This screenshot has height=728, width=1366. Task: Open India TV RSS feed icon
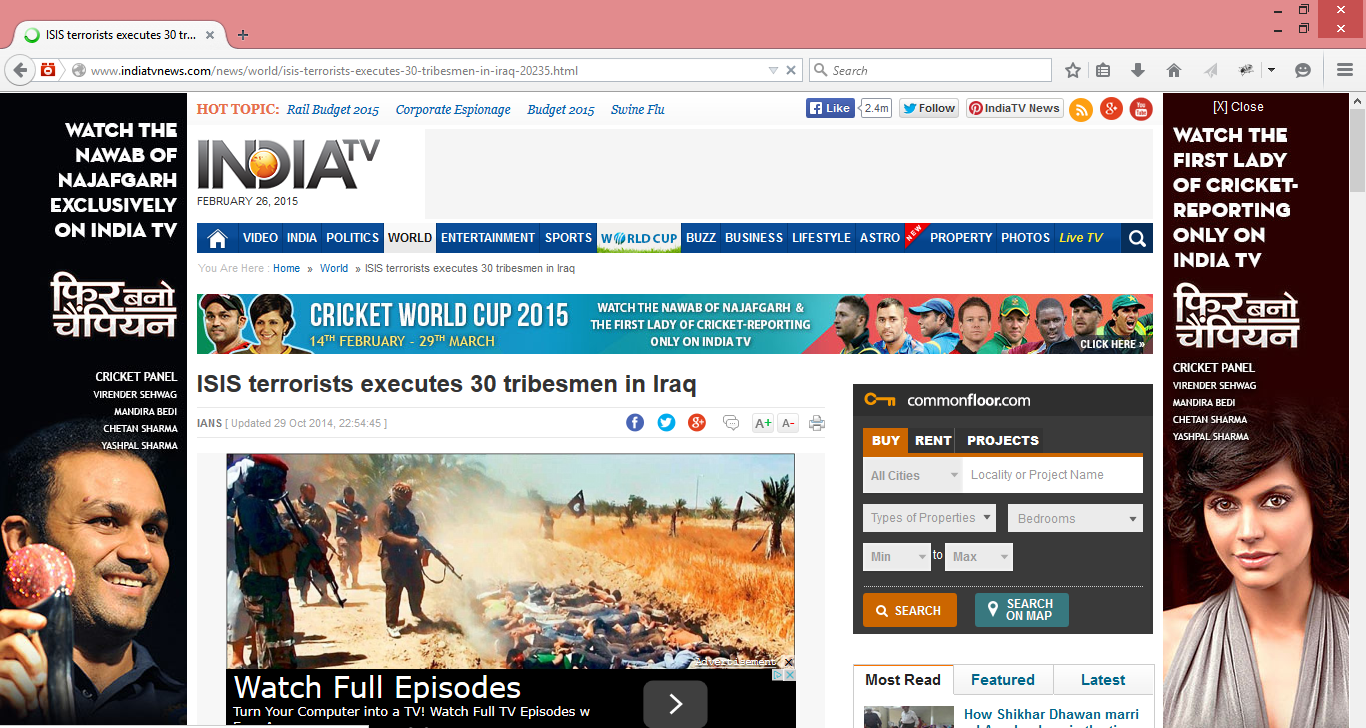[x=1081, y=109]
